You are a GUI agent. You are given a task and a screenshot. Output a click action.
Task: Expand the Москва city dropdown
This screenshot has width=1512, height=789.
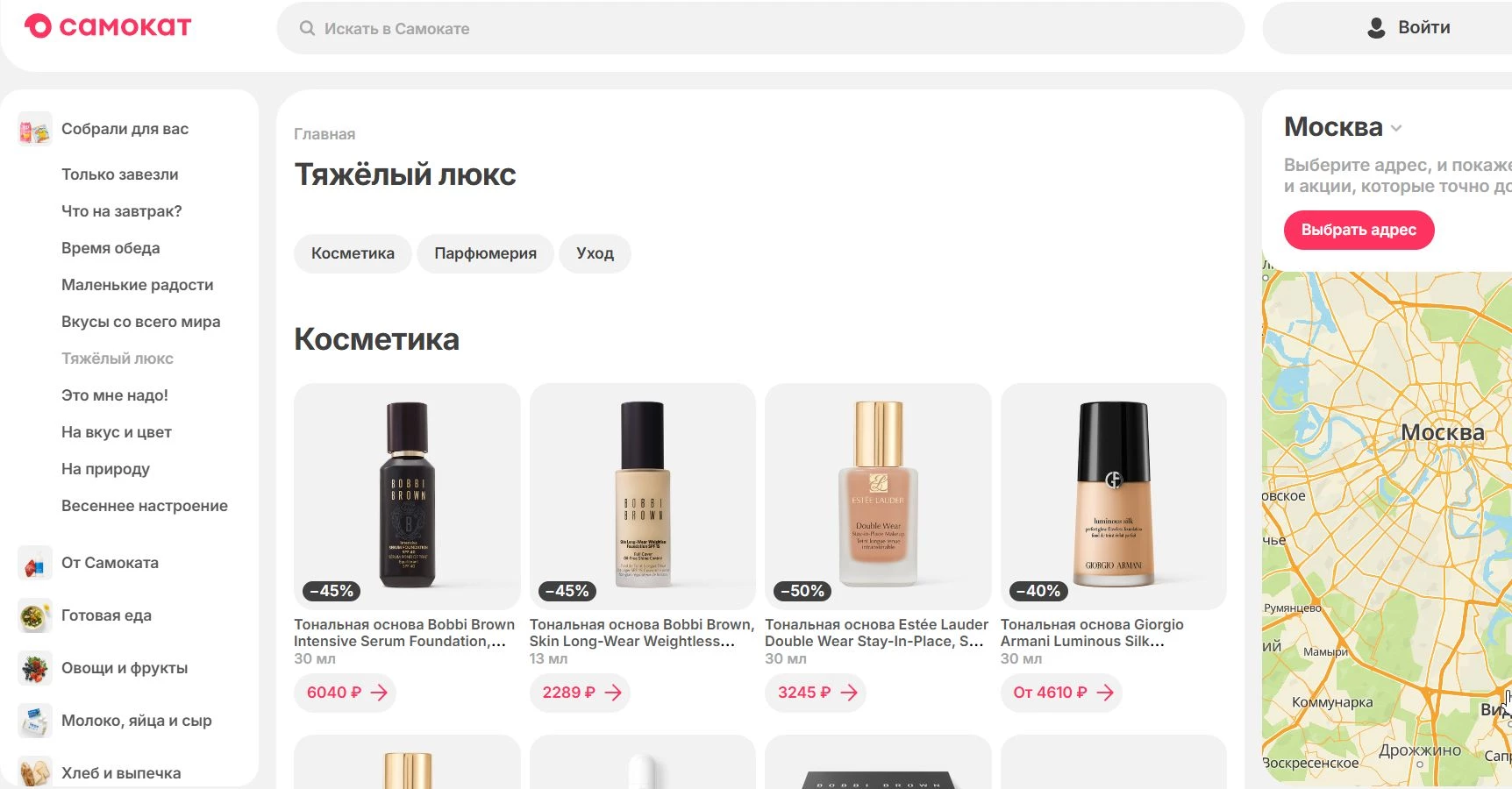pos(1395,128)
